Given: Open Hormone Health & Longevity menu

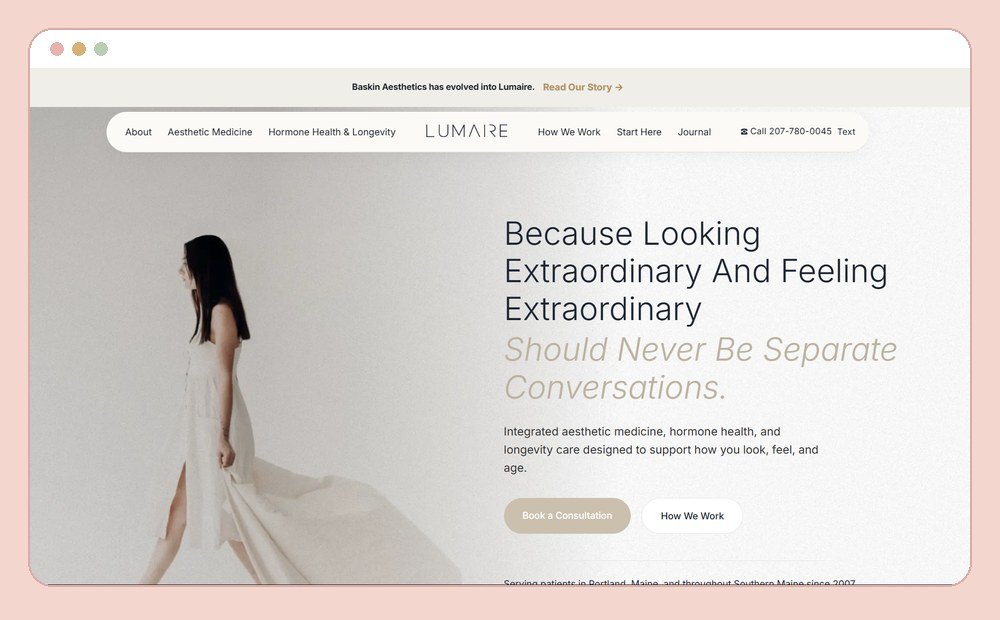Looking at the screenshot, I should (332, 132).
